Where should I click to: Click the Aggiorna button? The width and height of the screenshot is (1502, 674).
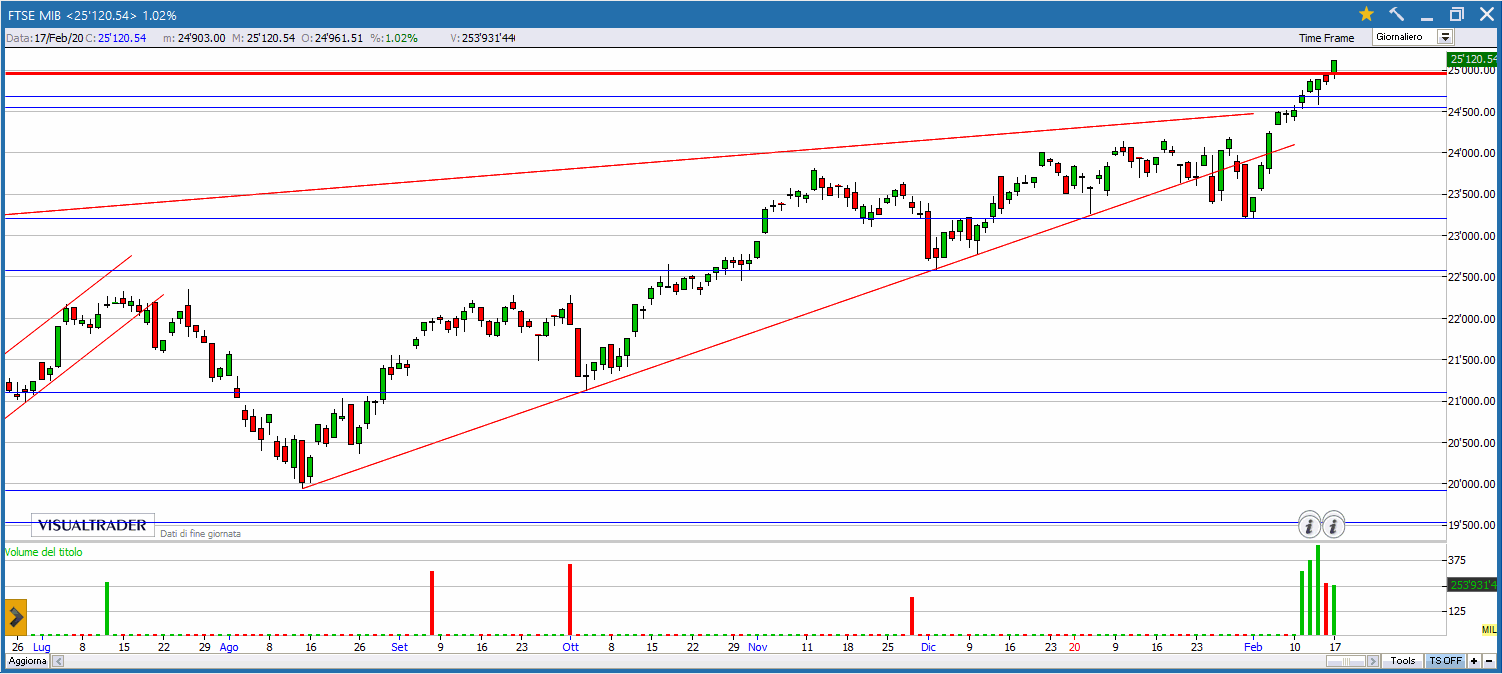[28, 661]
